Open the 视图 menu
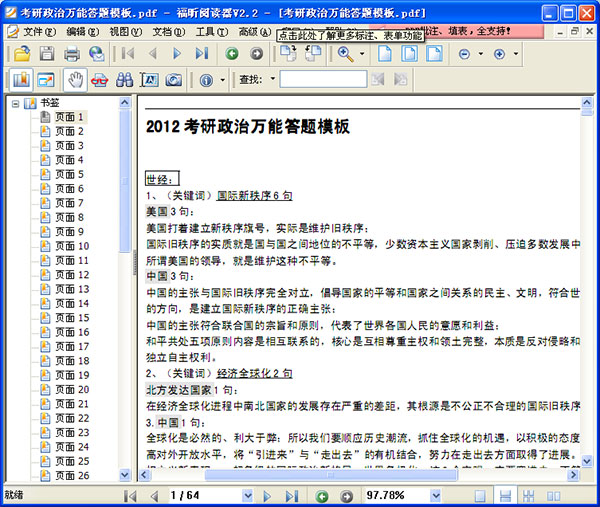 (126, 32)
